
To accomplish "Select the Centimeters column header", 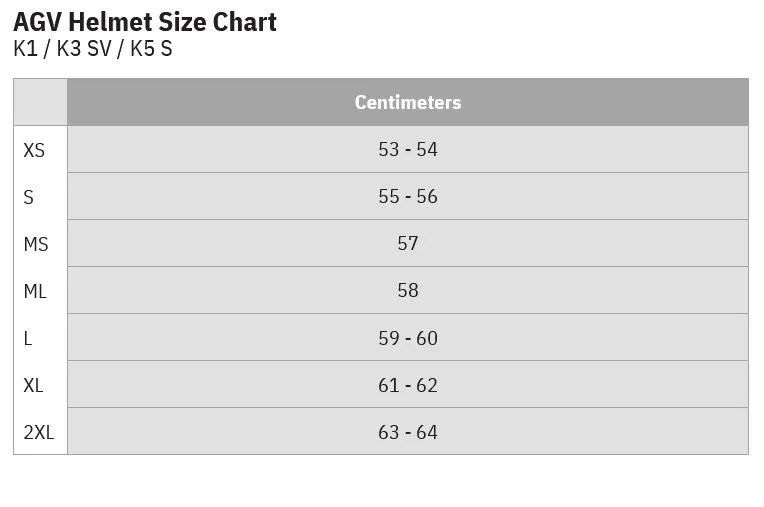I will (408, 102).
